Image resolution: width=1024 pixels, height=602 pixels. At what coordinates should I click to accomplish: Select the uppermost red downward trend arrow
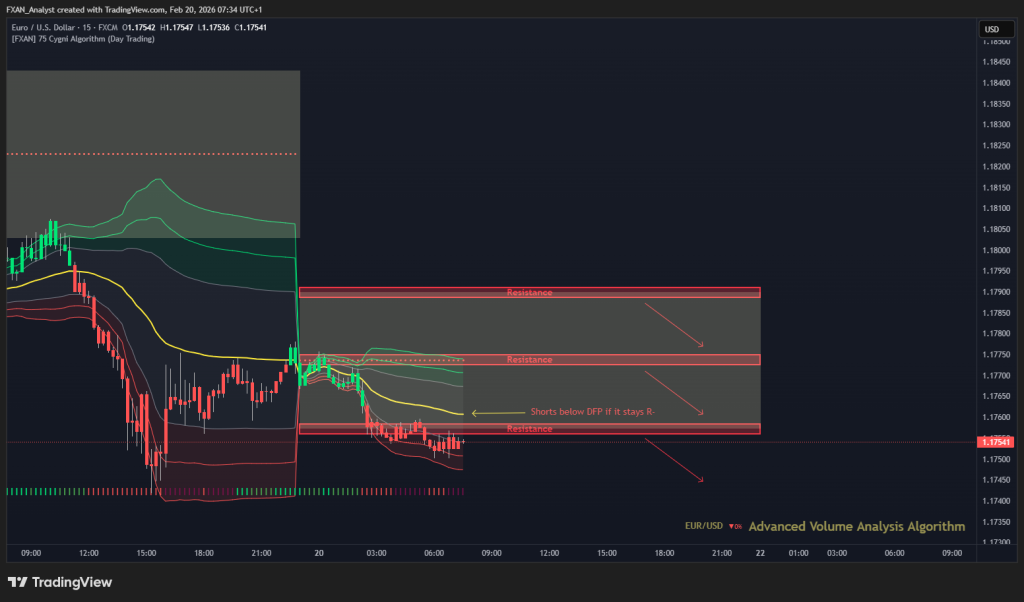pyautogui.click(x=674, y=323)
